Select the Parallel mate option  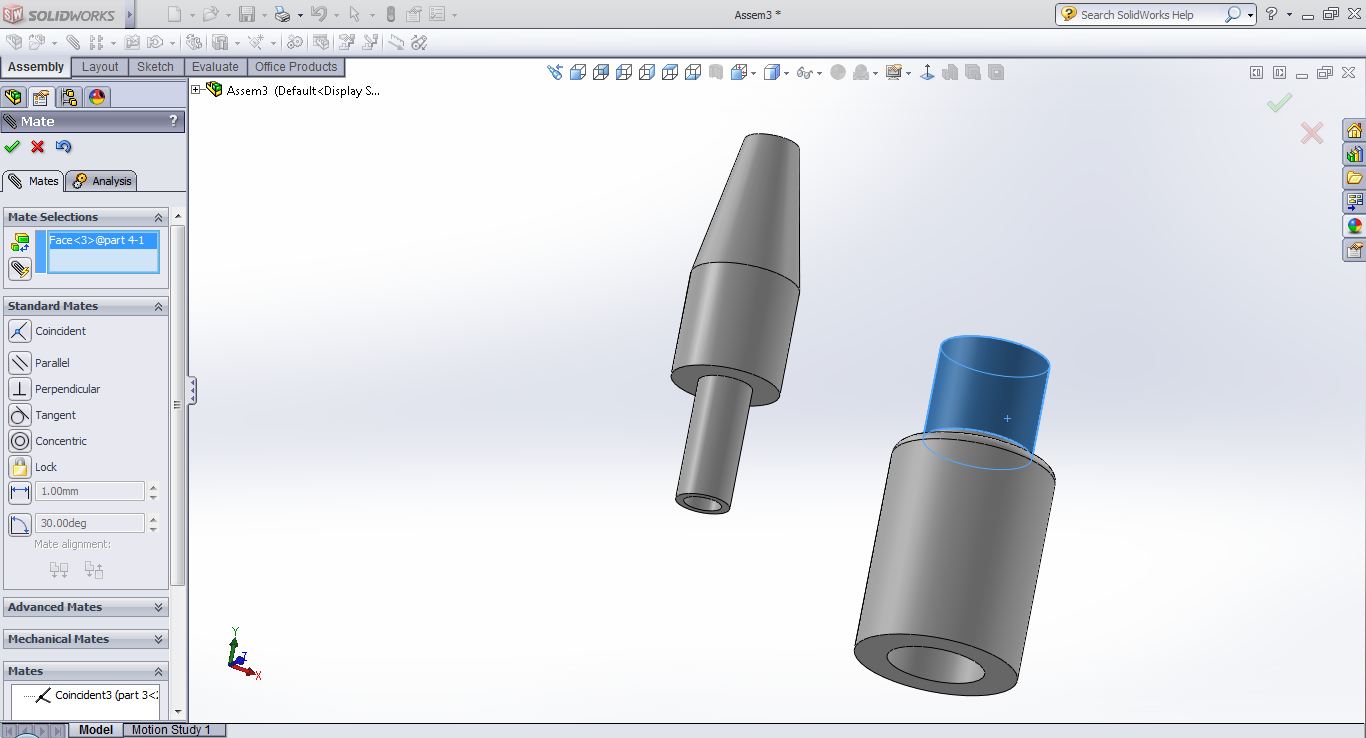[20, 363]
